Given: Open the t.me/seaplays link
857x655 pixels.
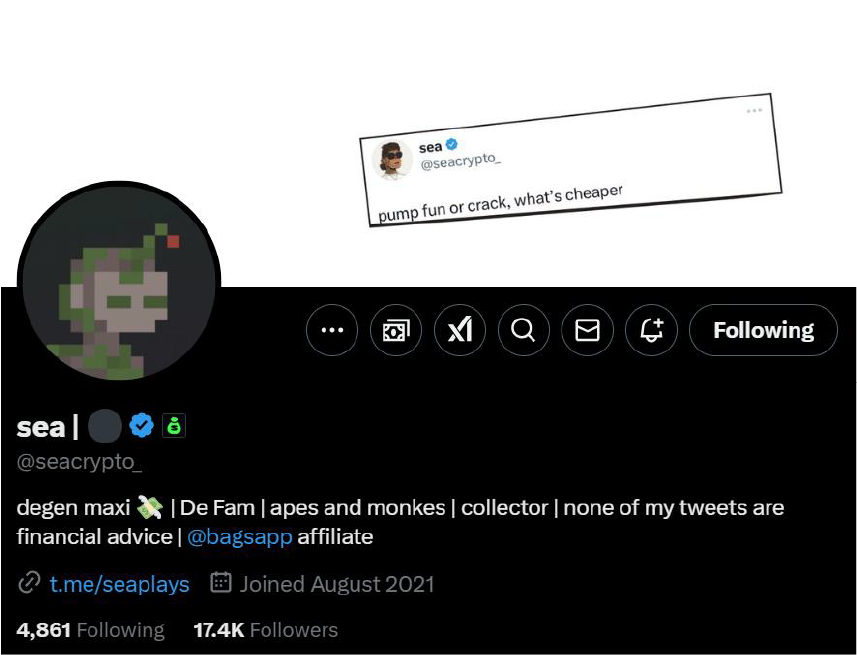Looking at the screenshot, I should pos(119,584).
